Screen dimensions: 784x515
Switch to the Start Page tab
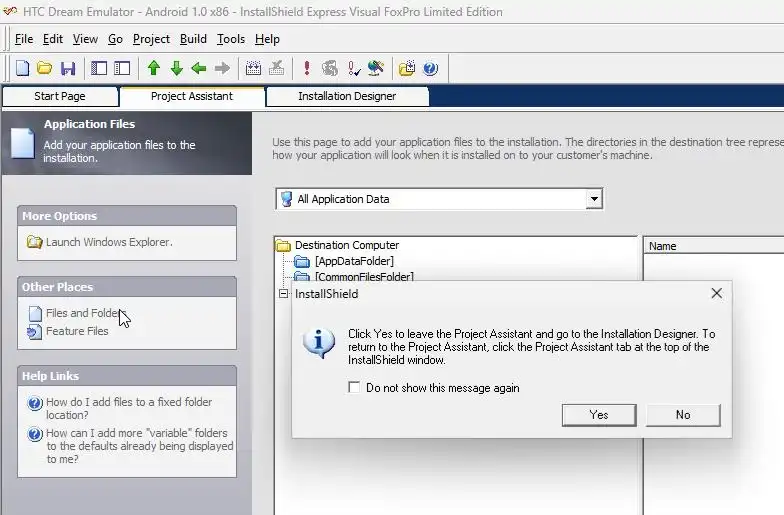click(60, 96)
